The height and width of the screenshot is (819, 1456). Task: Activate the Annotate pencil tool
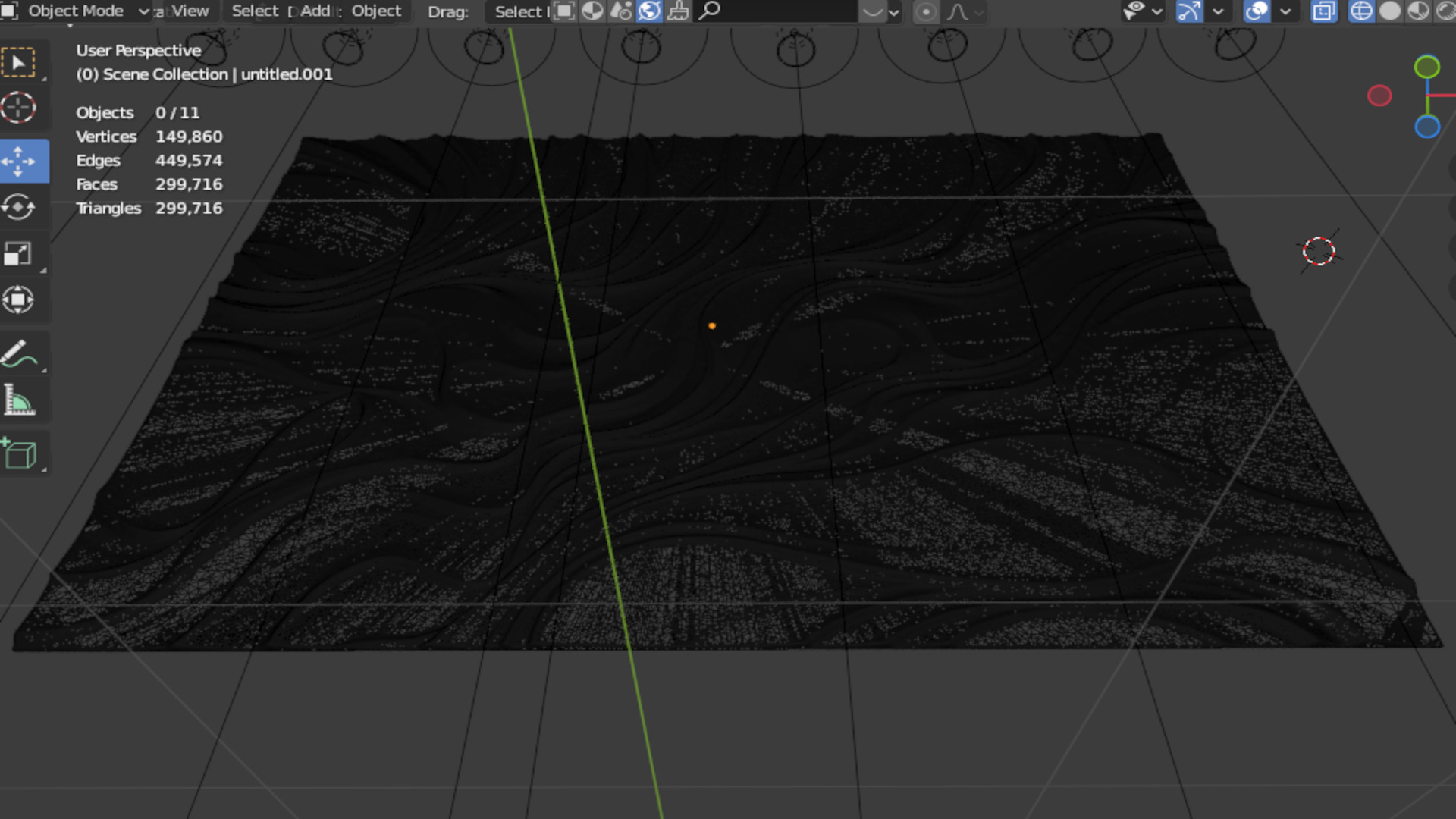[19, 354]
